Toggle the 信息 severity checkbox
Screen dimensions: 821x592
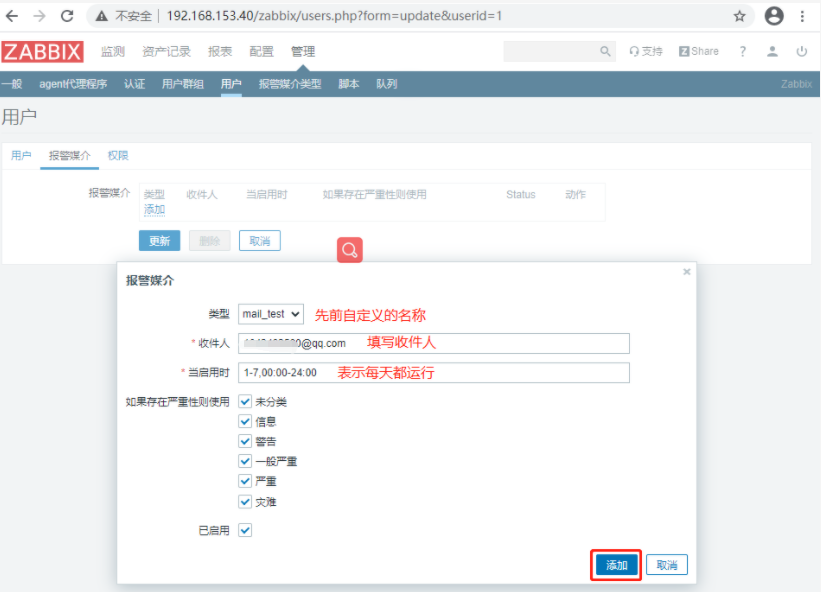pos(245,421)
